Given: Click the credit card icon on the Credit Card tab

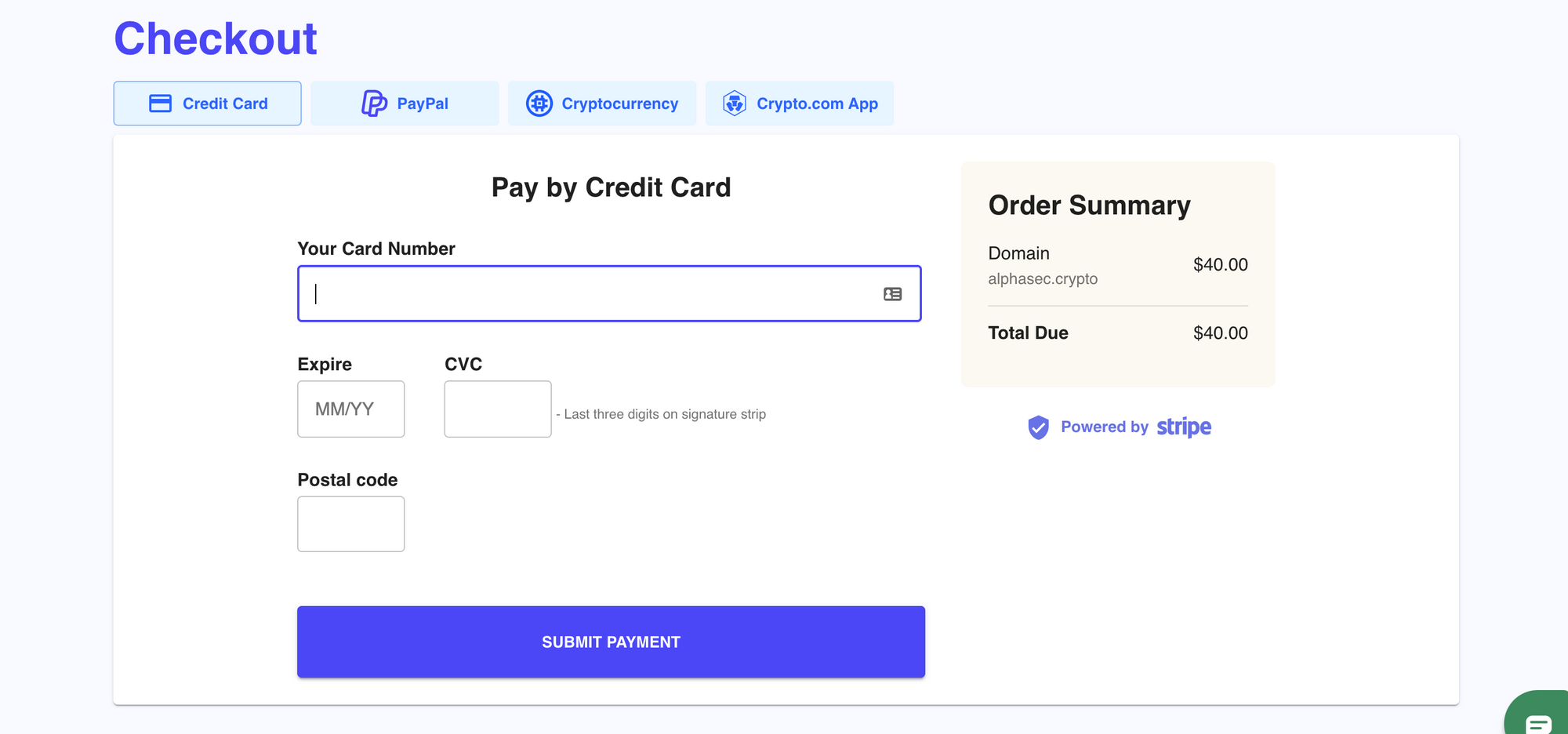Looking at the screenshot, I should pos(159,103).
